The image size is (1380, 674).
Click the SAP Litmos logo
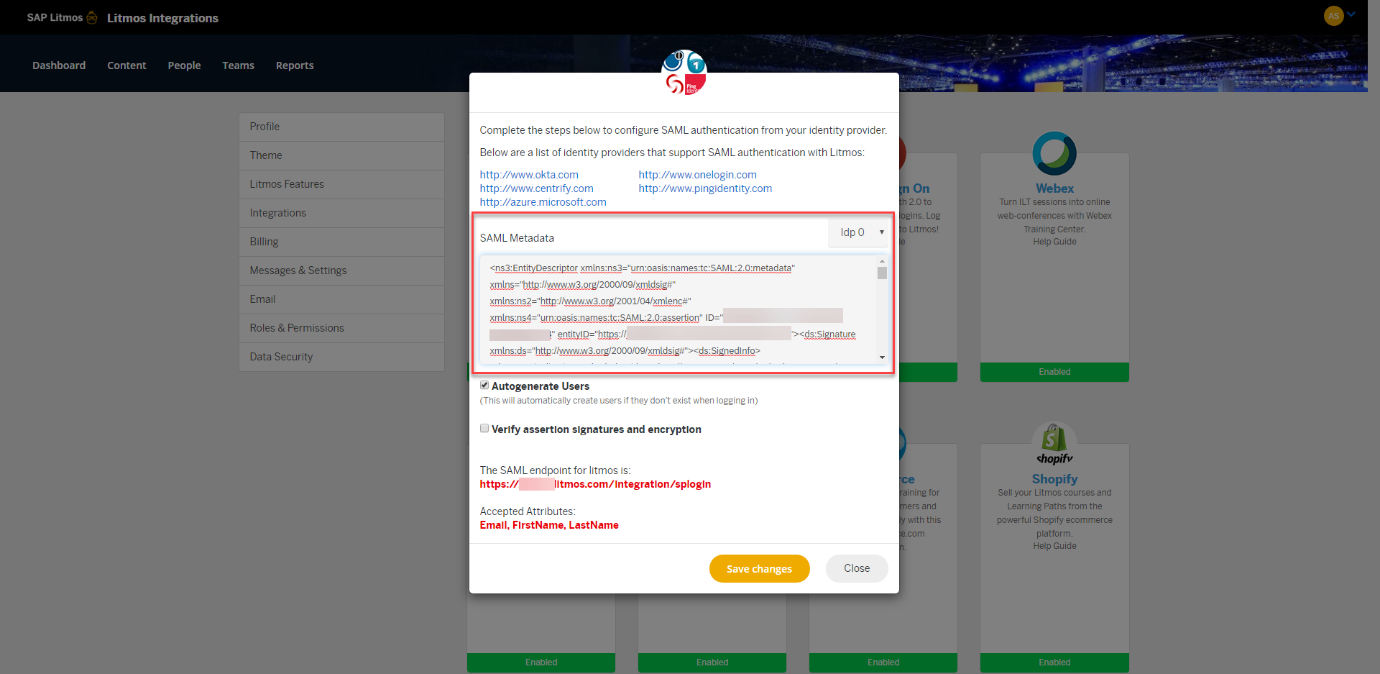pyautogui.click(x=62, y=17)
